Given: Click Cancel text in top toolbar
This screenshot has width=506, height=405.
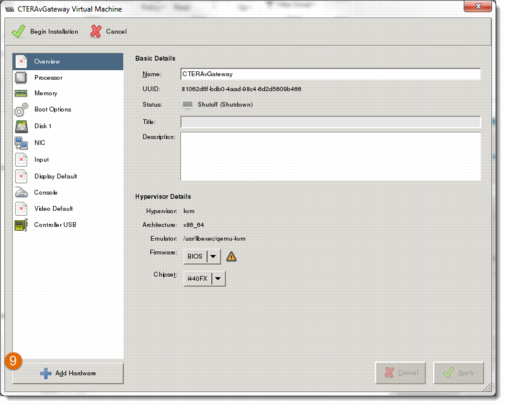Looking at the screenshot, I should click(x=116, y=32).
